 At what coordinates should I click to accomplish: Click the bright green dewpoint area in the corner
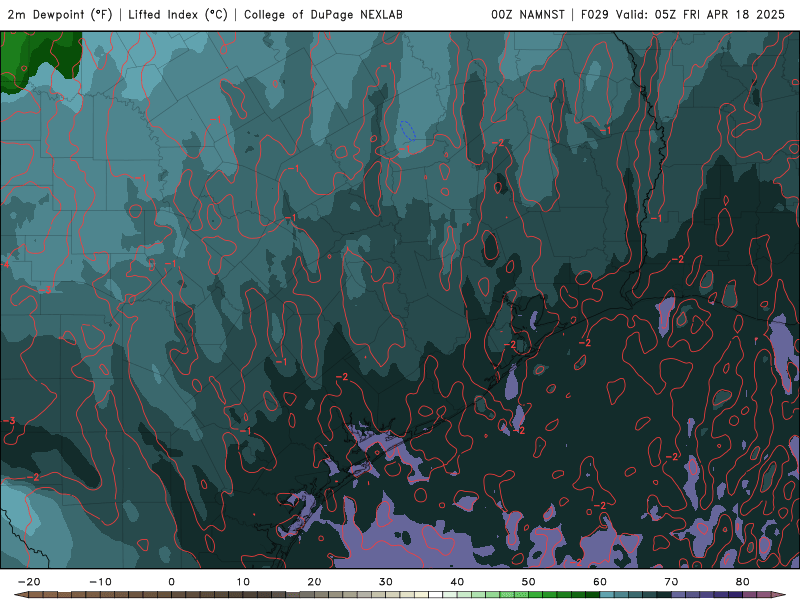click(x=13, y=60)
